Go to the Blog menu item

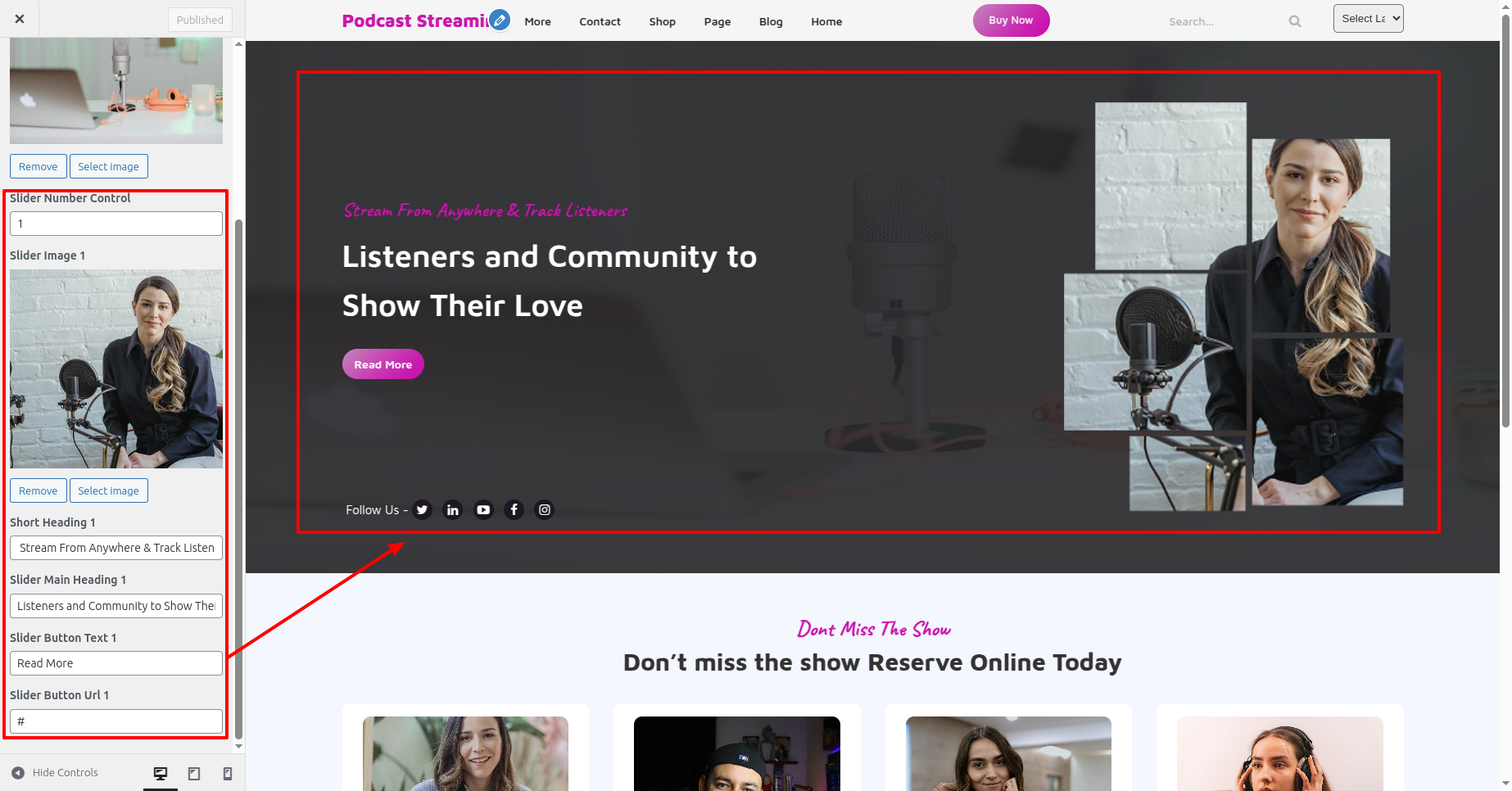point(770,22)
